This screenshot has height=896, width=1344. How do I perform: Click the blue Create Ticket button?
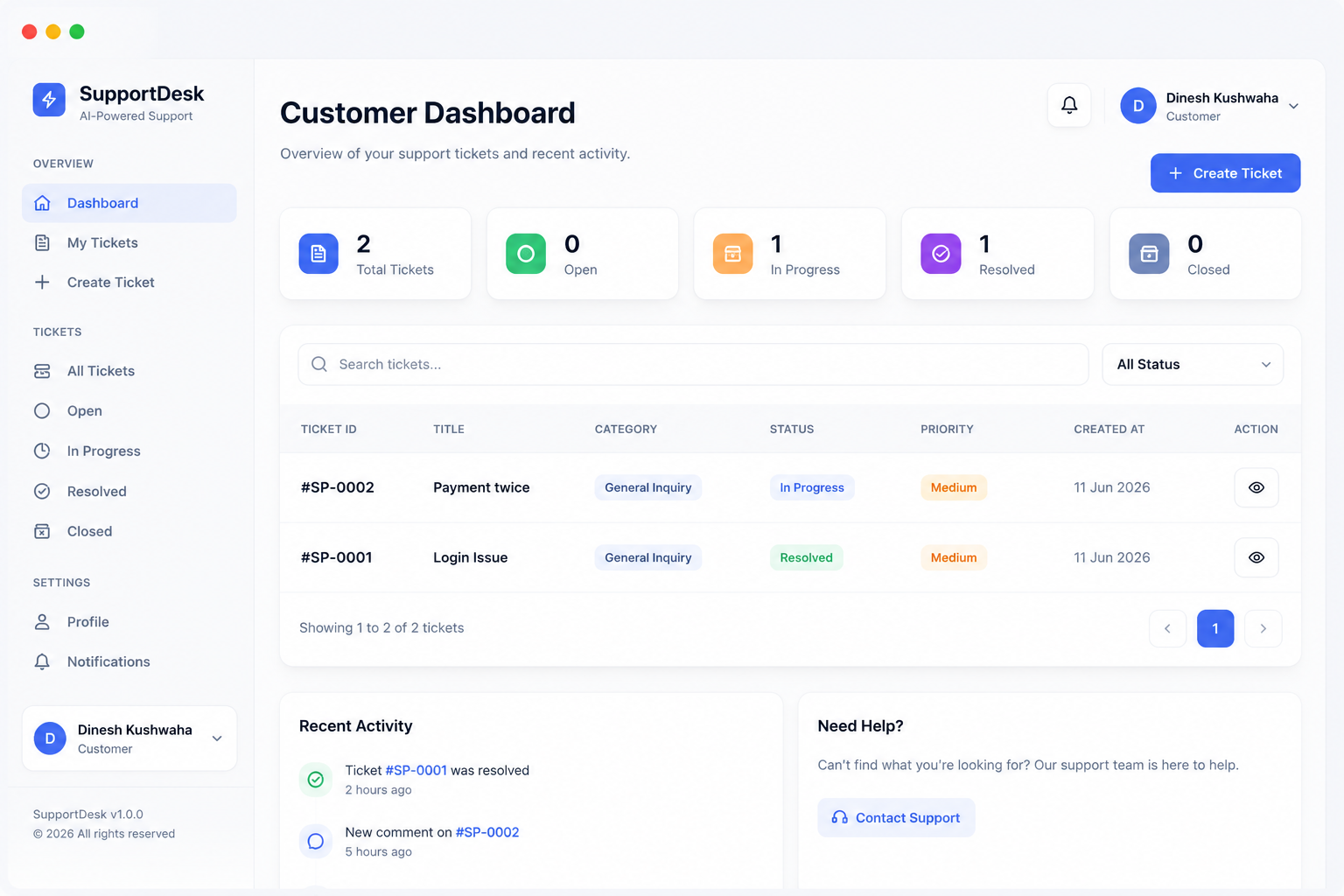point(1225,173)
